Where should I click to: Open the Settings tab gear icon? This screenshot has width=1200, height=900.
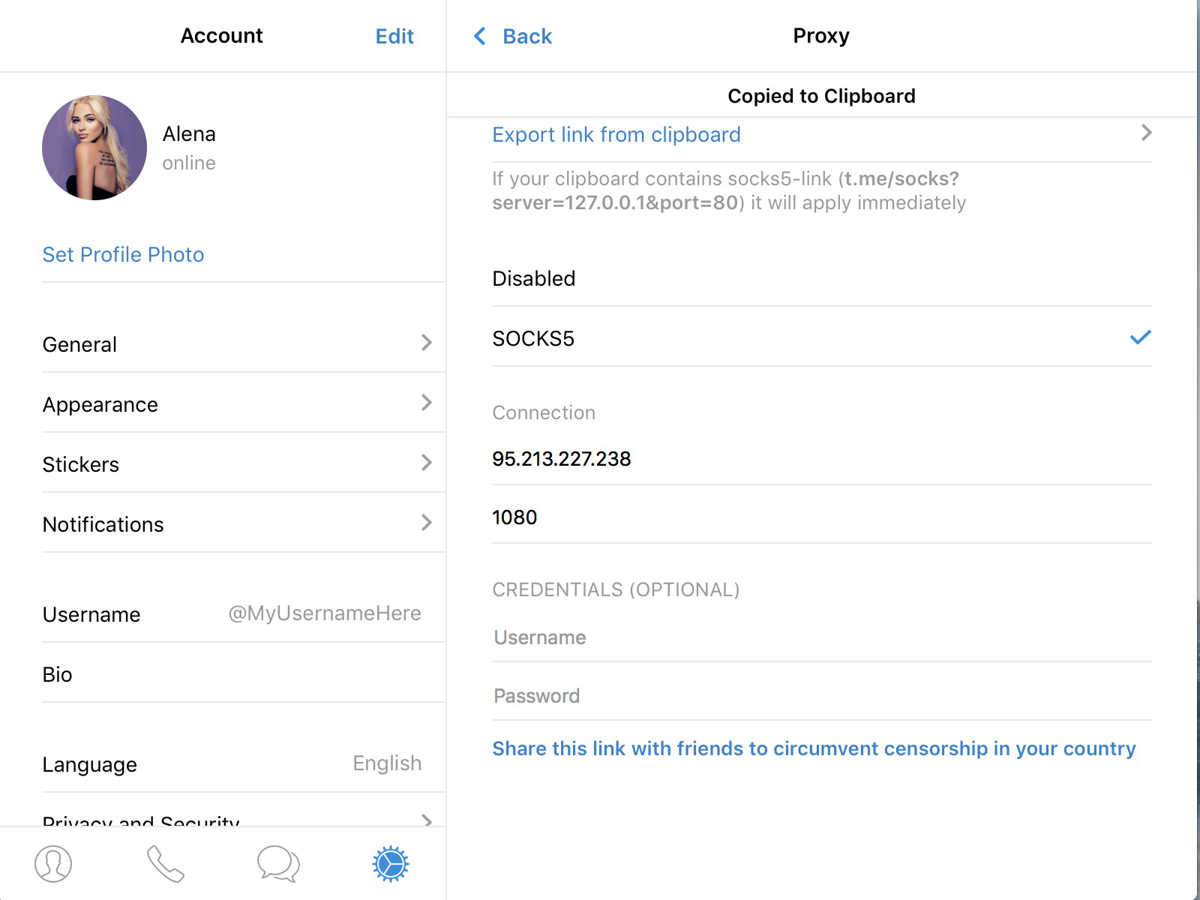[391, 864]
